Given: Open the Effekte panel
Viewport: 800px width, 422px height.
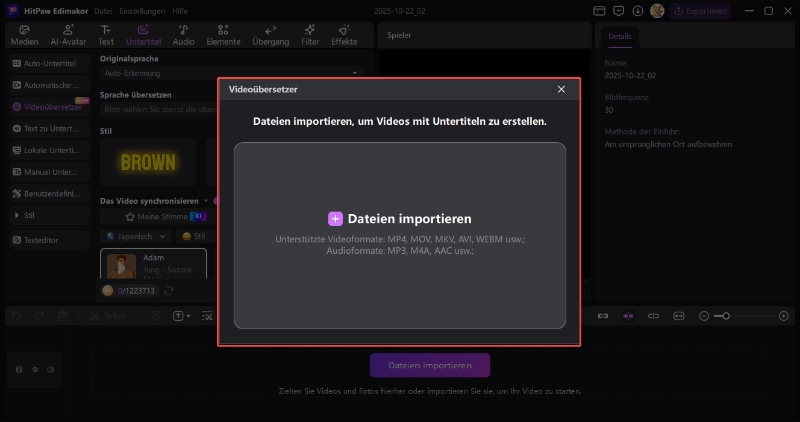Looking at the screenshot, I should click(x=344, y=35).
